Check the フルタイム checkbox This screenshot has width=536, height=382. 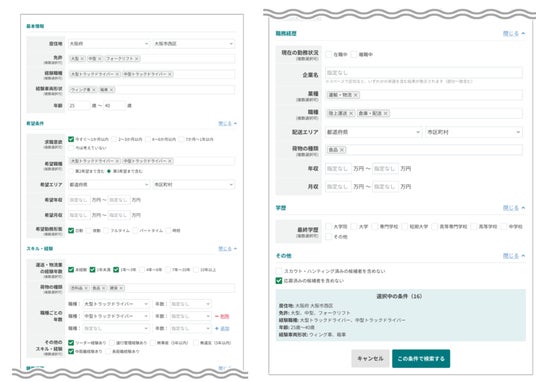[x=106, y=230]
